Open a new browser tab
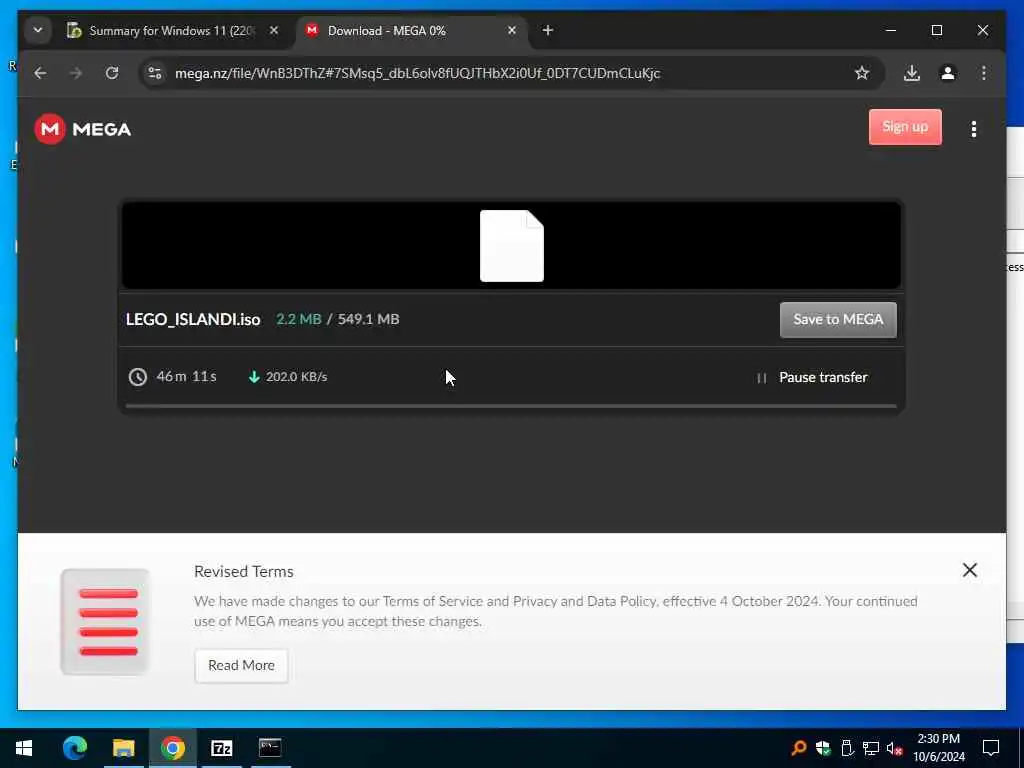 point(548,31)
